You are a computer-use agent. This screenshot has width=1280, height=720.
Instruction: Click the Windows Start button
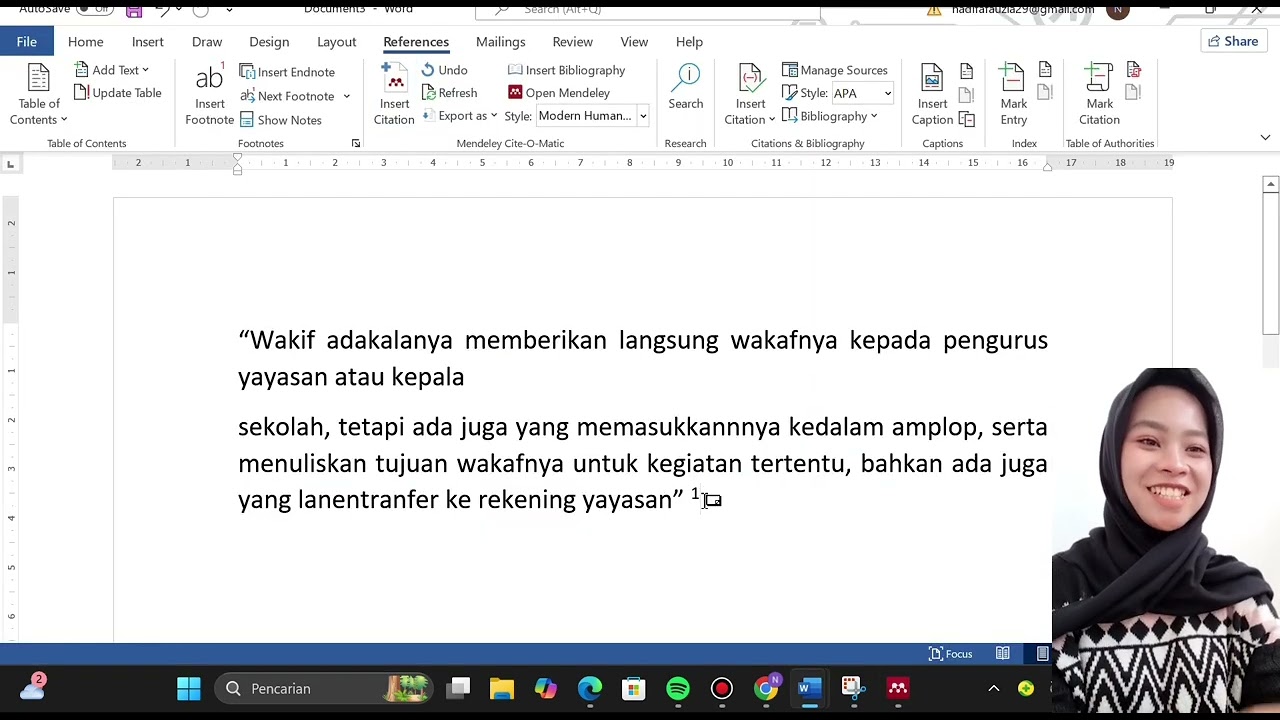(189, 688)
